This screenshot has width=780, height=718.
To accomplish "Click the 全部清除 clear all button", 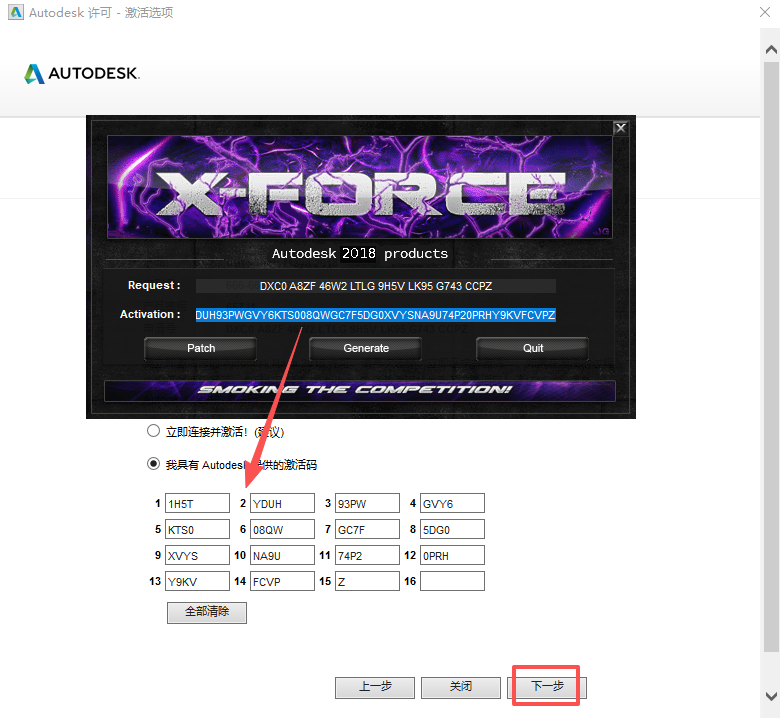I will (207, 613).
